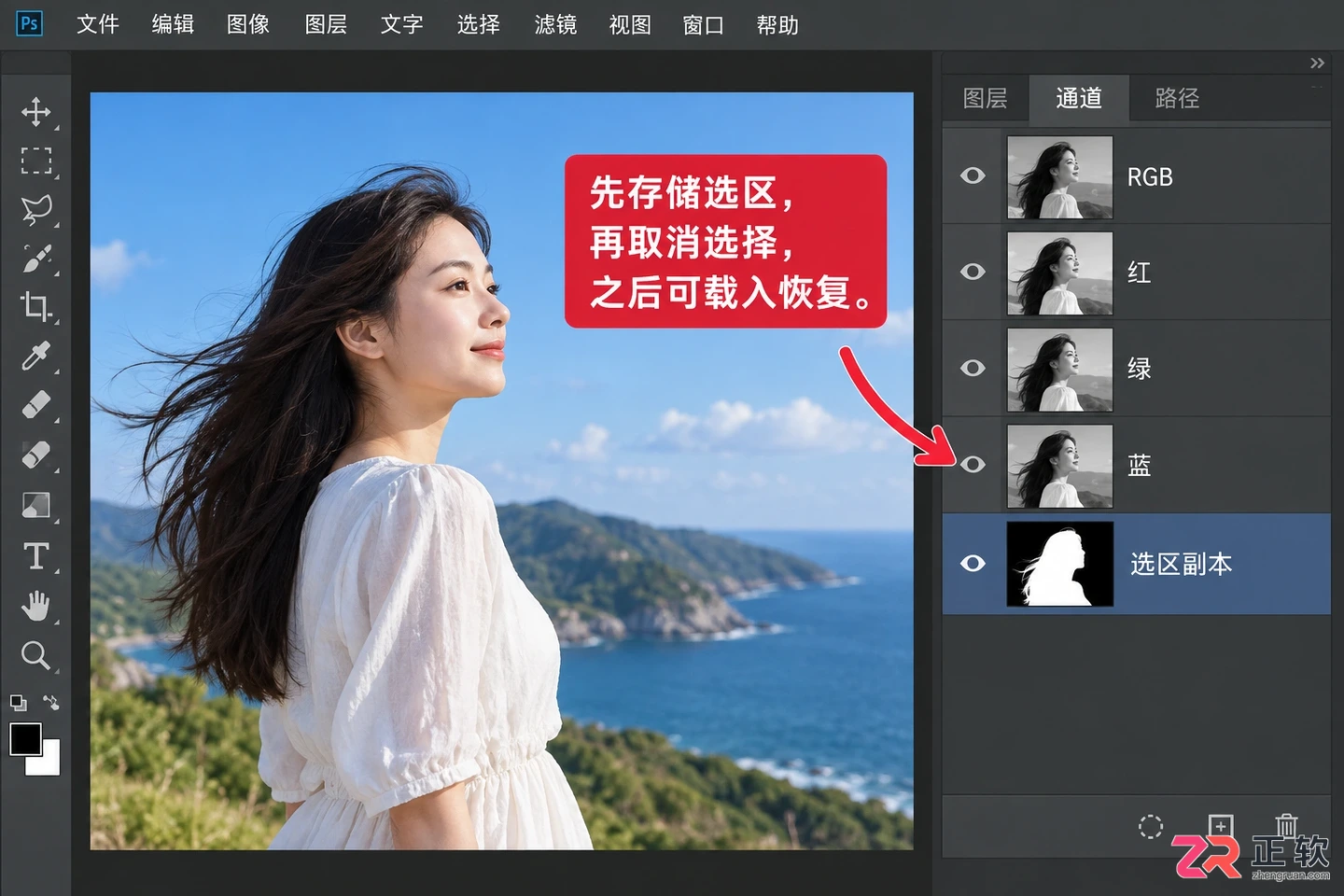Open the 选择 menu

pyautogui.click(x=479, y=24)
